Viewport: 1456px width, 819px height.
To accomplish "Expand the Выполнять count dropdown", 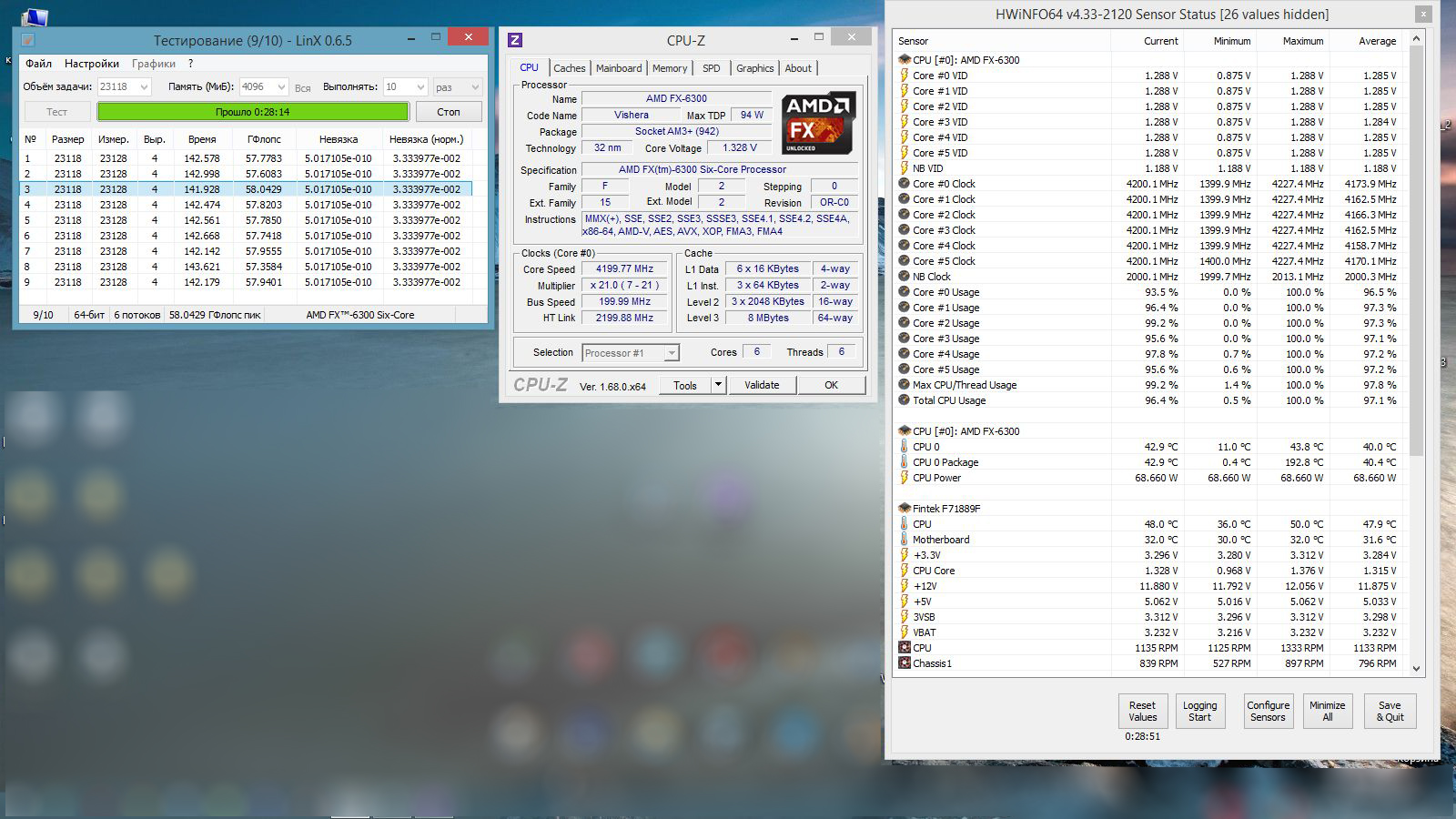I will (420, 87).
